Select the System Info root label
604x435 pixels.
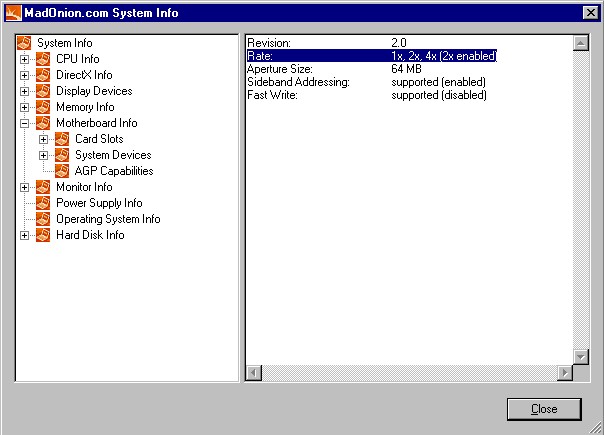65,43
